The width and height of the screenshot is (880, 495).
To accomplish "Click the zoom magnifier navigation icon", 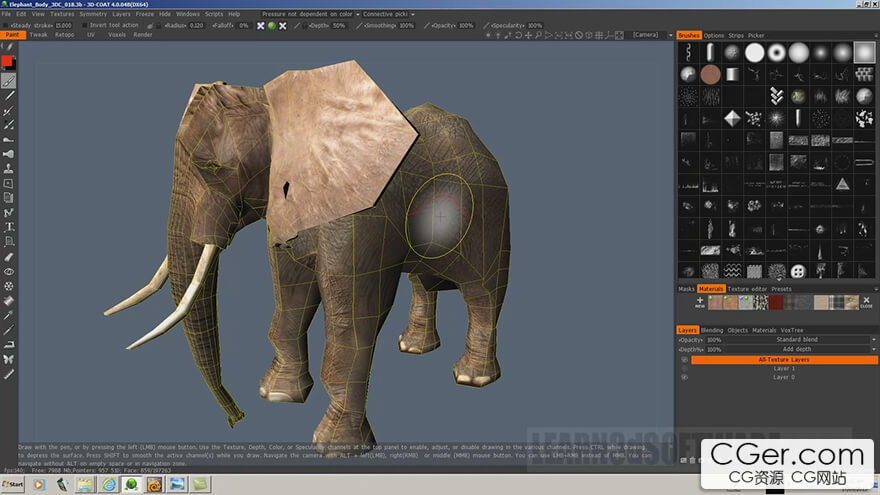I will pos(538,35).
